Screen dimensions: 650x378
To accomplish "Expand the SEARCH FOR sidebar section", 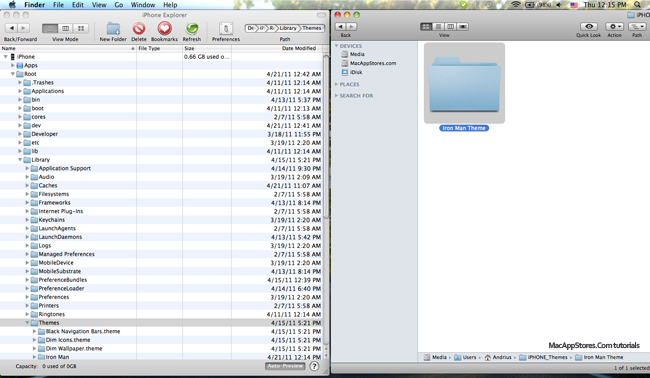I will click(337, 95).
